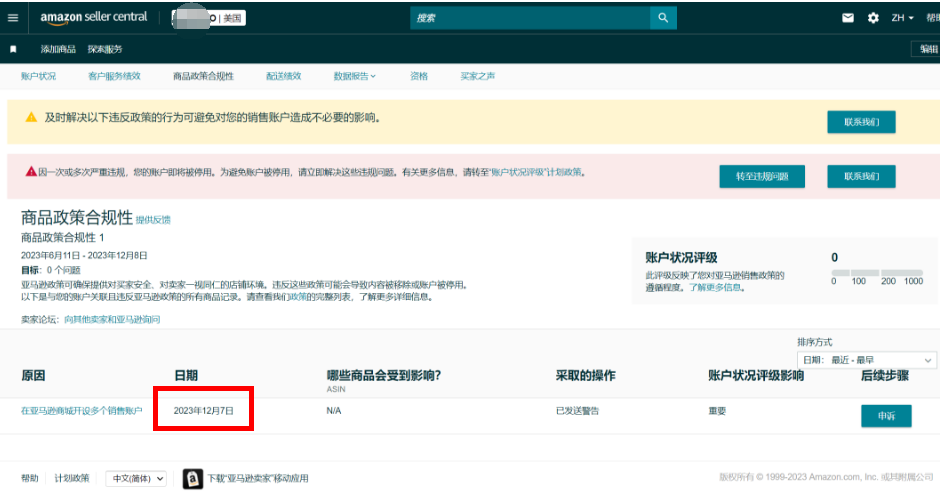Click the red alert triangle icon
The height and width of the screenshot is (491, 940).
[x=31, y=171]
